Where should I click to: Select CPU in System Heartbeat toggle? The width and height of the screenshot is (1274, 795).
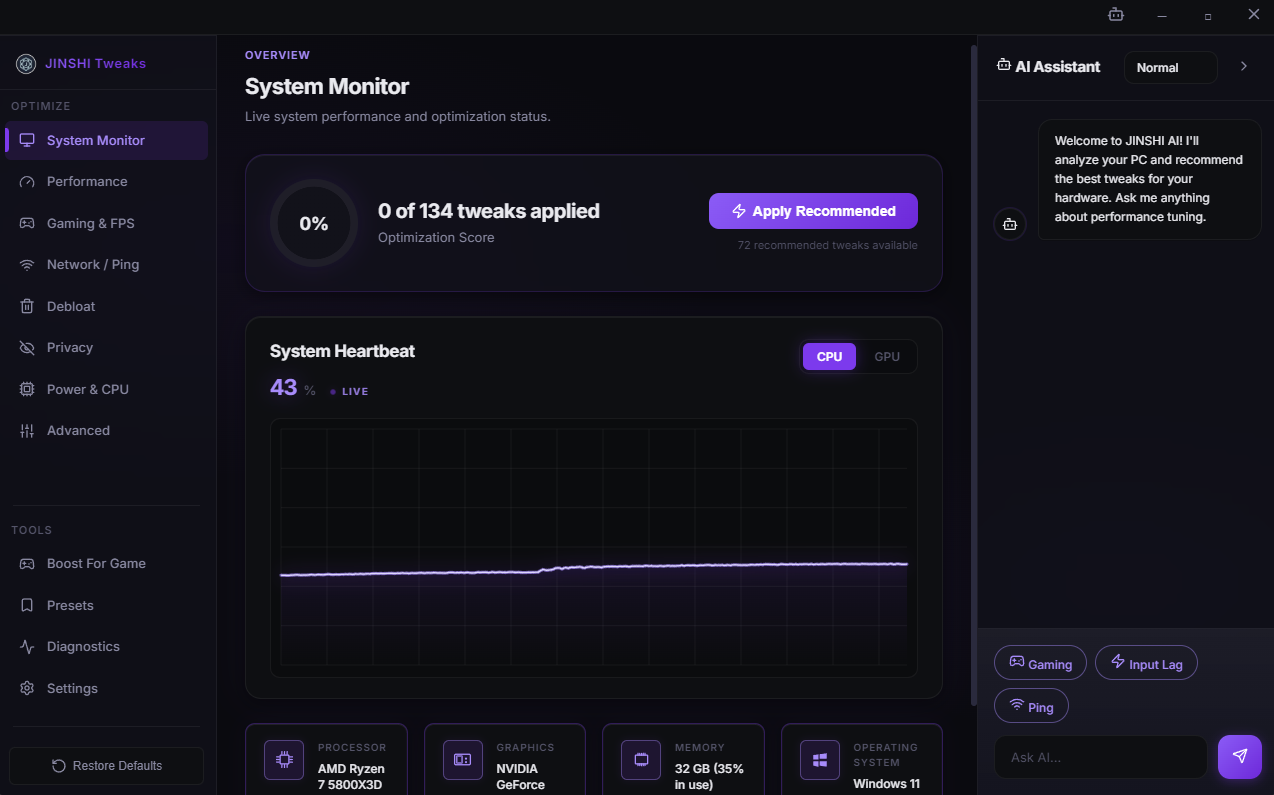click(x=829, y=357)
